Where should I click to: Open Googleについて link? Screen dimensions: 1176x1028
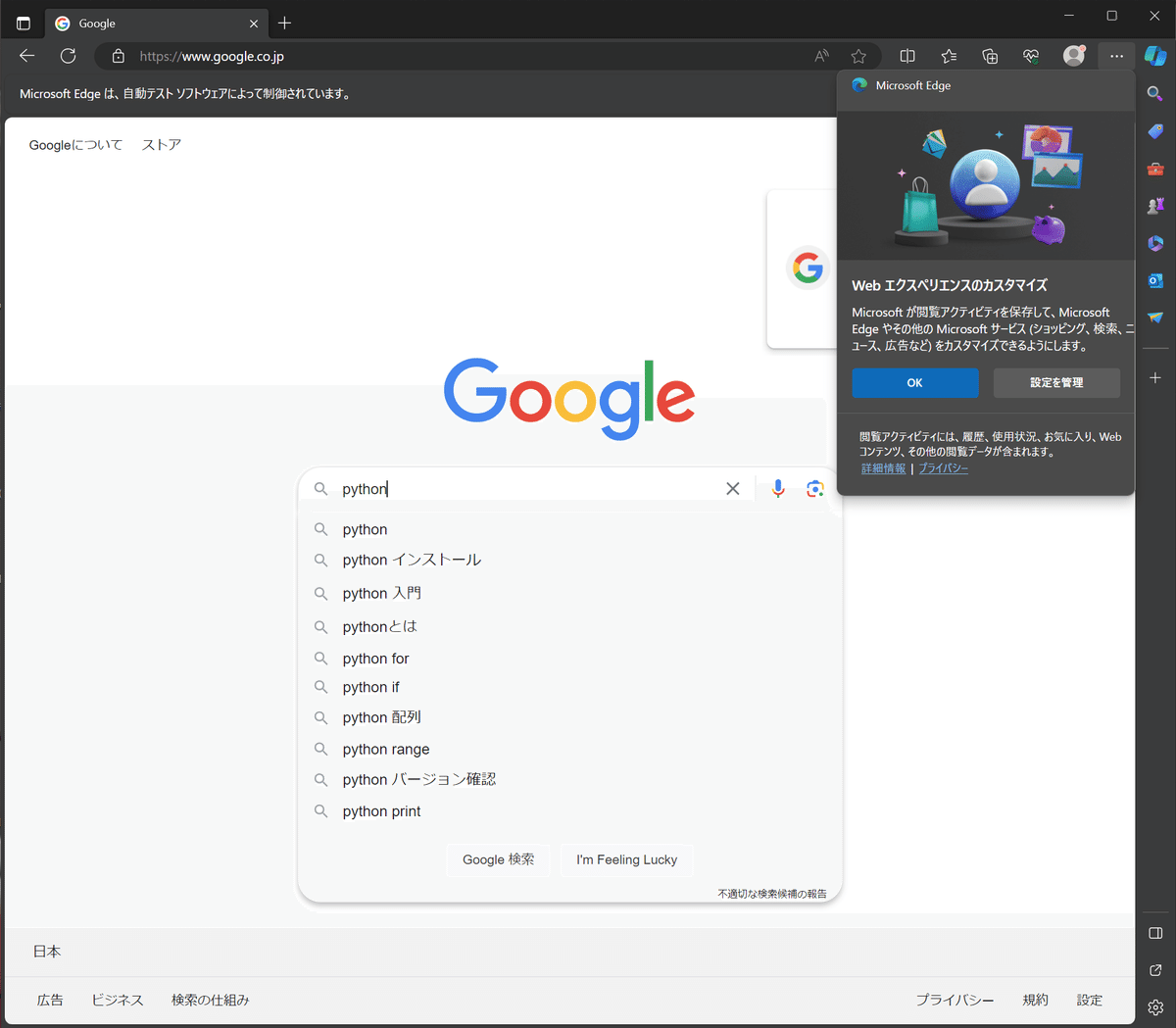[75, 145]
